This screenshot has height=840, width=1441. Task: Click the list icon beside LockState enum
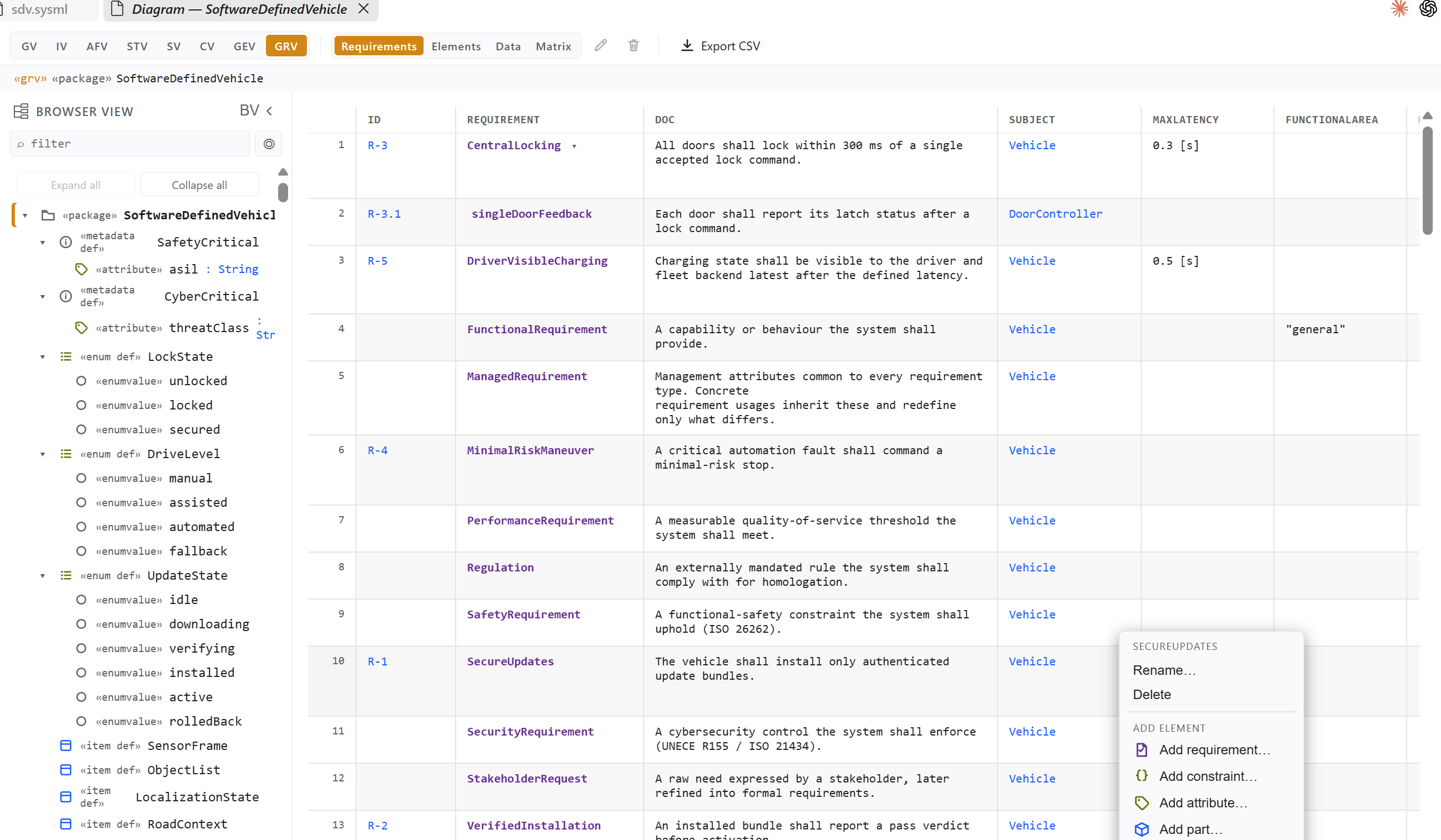(66, 356)
